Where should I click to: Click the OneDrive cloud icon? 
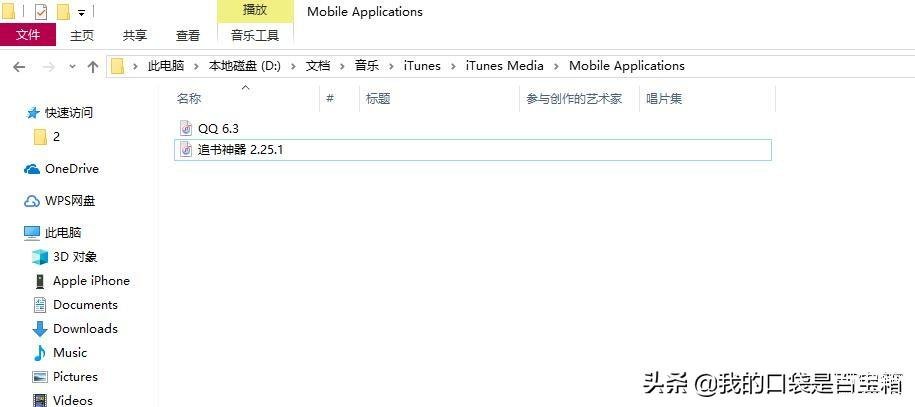pos(32,169)
